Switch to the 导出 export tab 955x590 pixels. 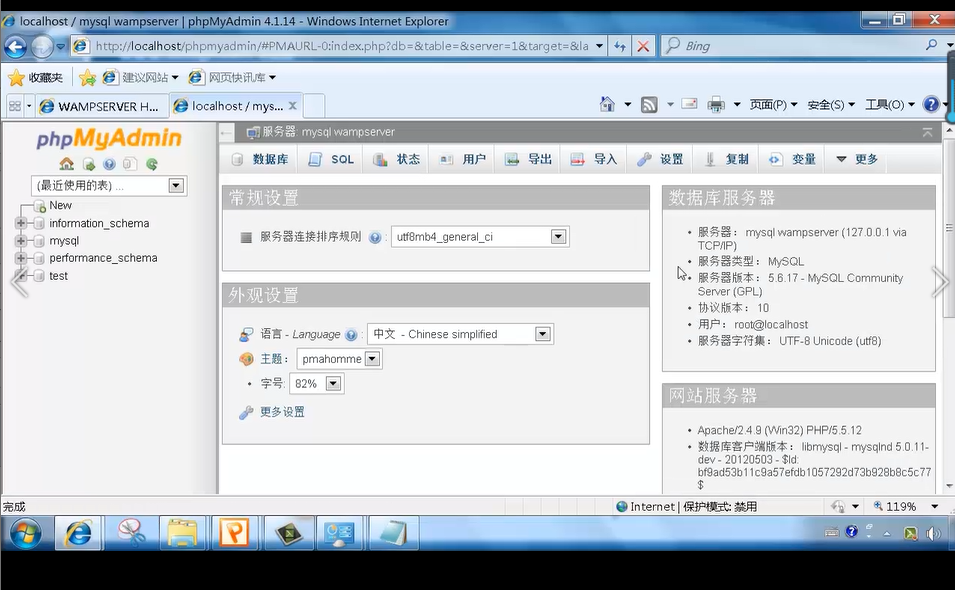[x=528, y=160]
